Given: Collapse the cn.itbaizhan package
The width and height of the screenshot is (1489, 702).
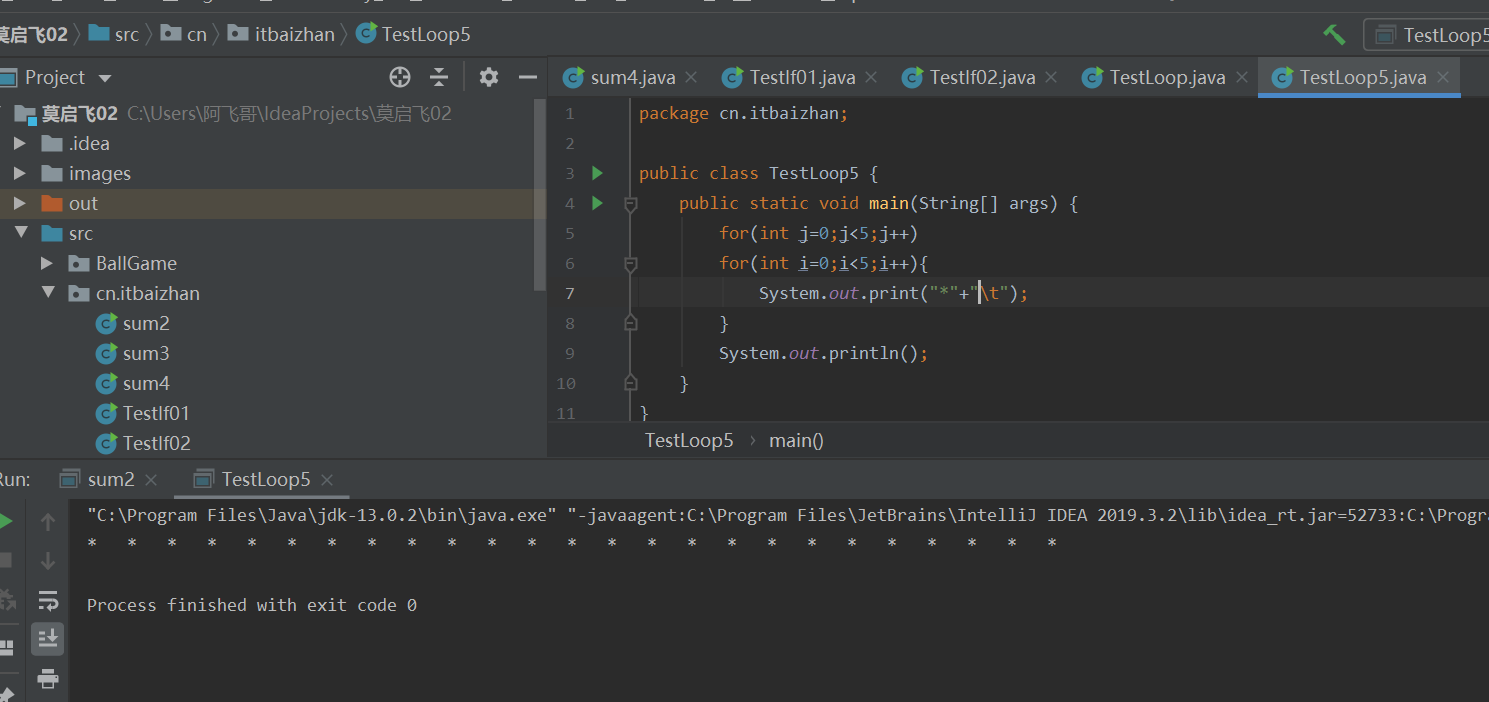Looking at the screenshot, I should coord(47,293).
